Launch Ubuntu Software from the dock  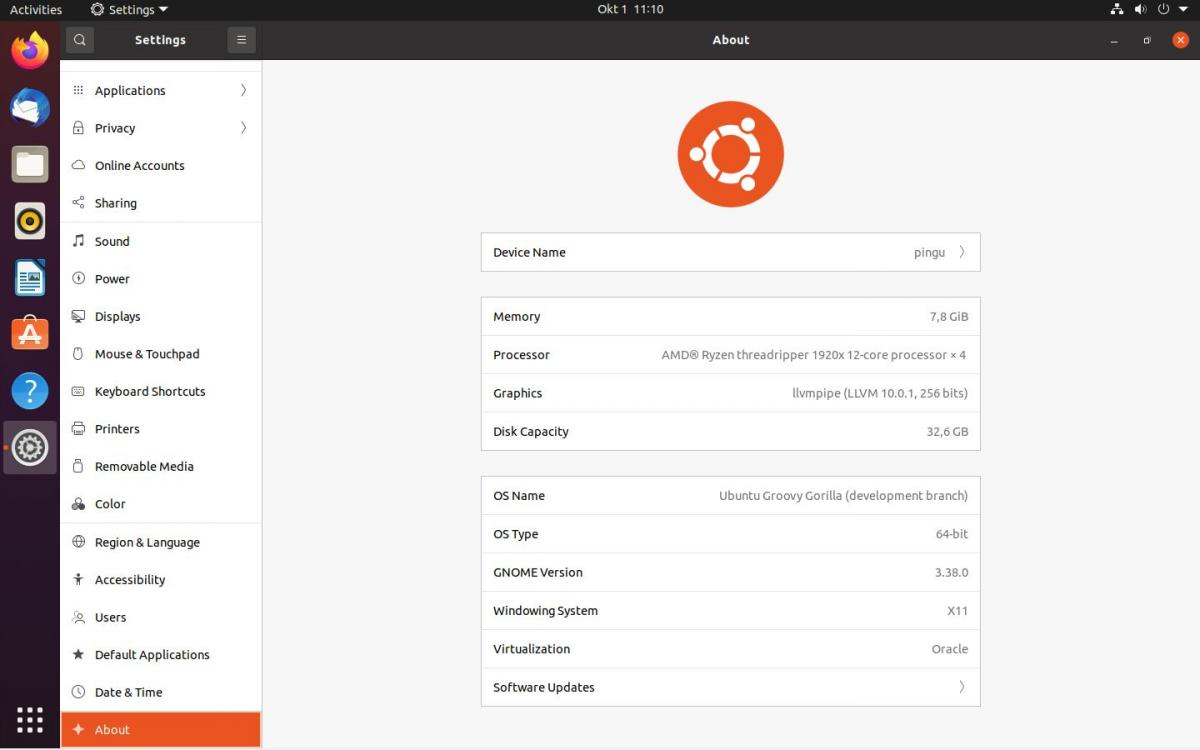(30, 334)
